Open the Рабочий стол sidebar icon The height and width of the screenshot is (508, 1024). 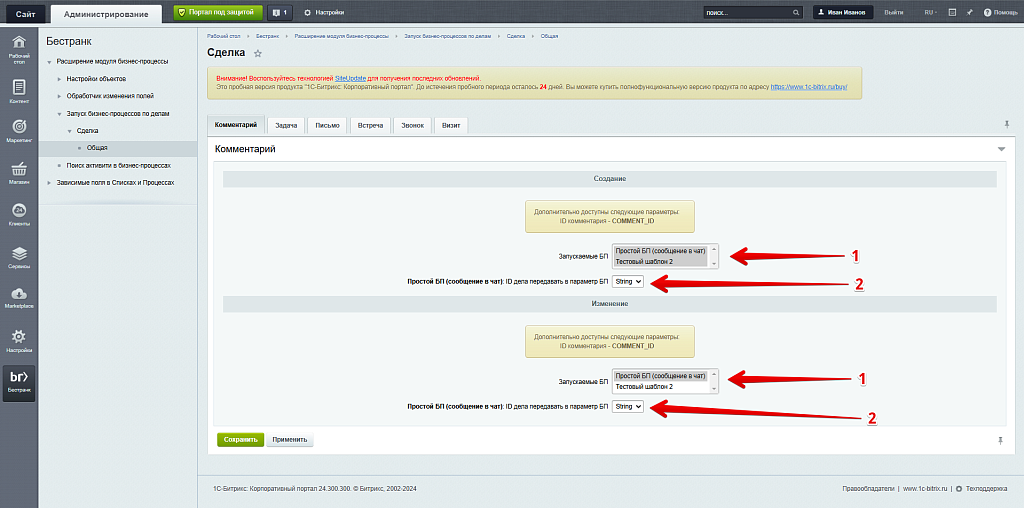click(x=19, y=48)
